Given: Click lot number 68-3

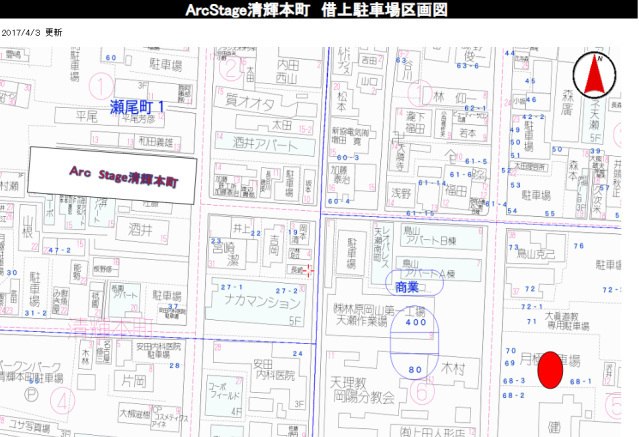Looking at the screenshot, I should (x=514, y=381).
